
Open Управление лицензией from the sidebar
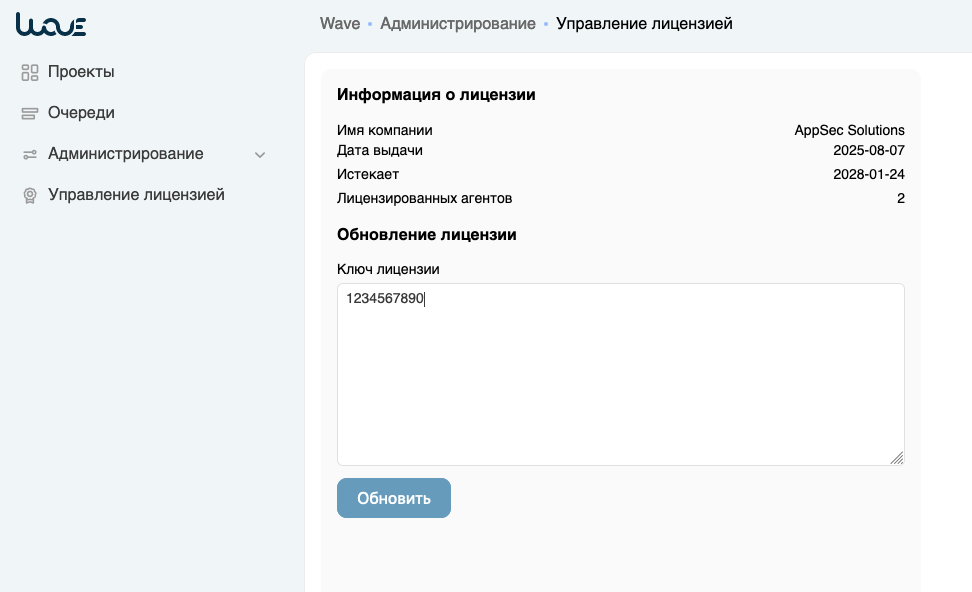point(136,195)
